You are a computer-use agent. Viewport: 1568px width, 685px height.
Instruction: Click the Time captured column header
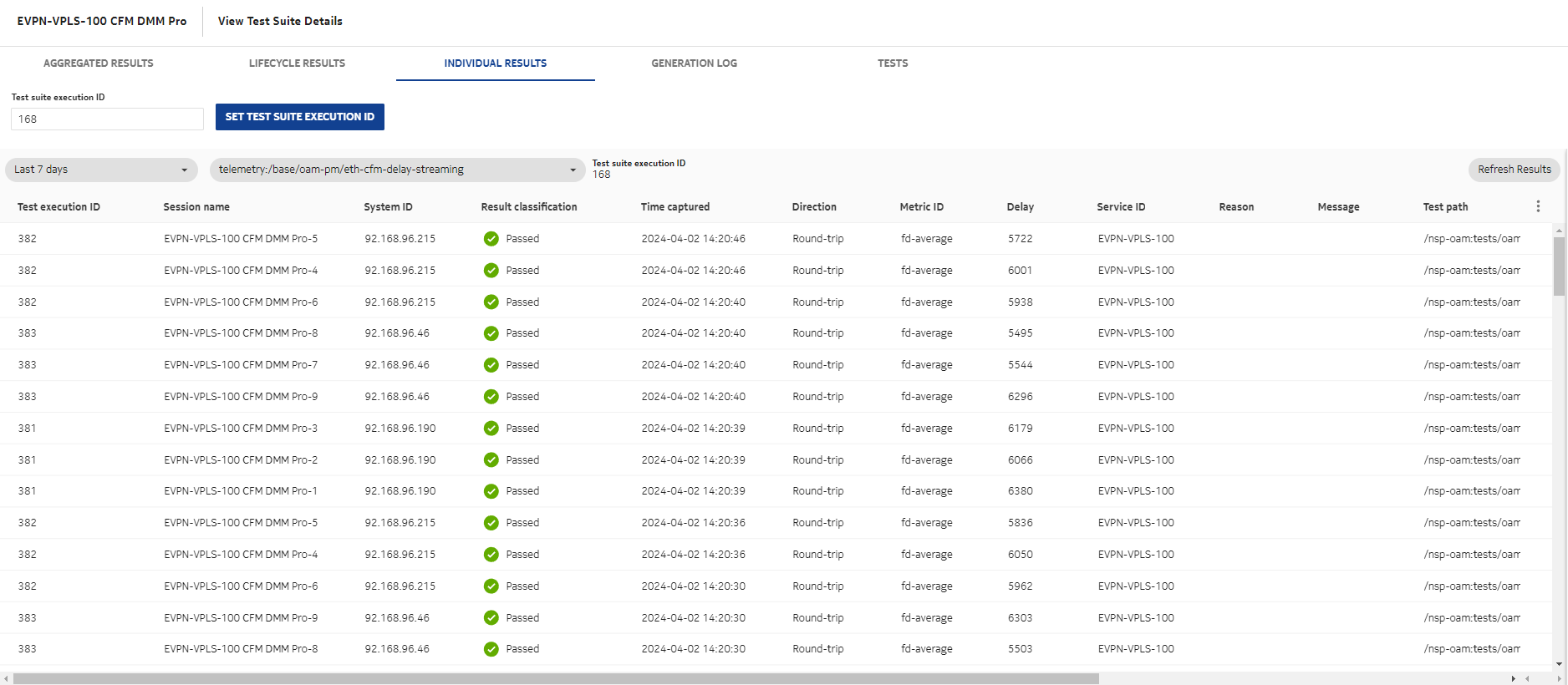coord(675,207)
